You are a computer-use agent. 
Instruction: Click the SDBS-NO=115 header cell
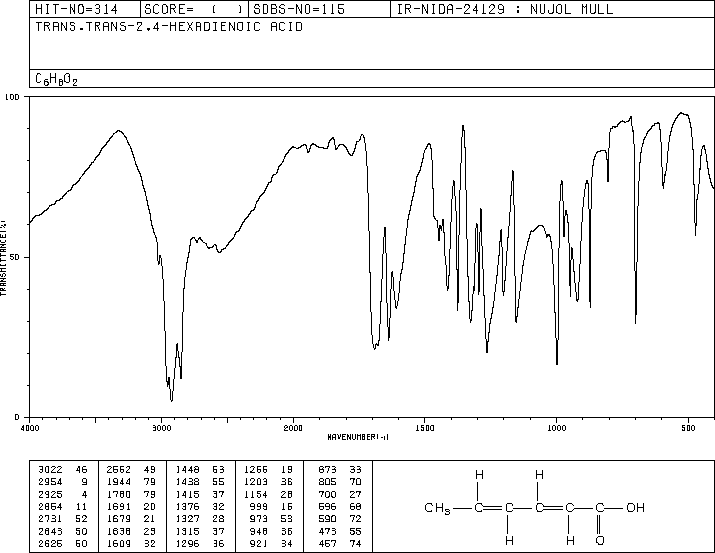[319, 9]
